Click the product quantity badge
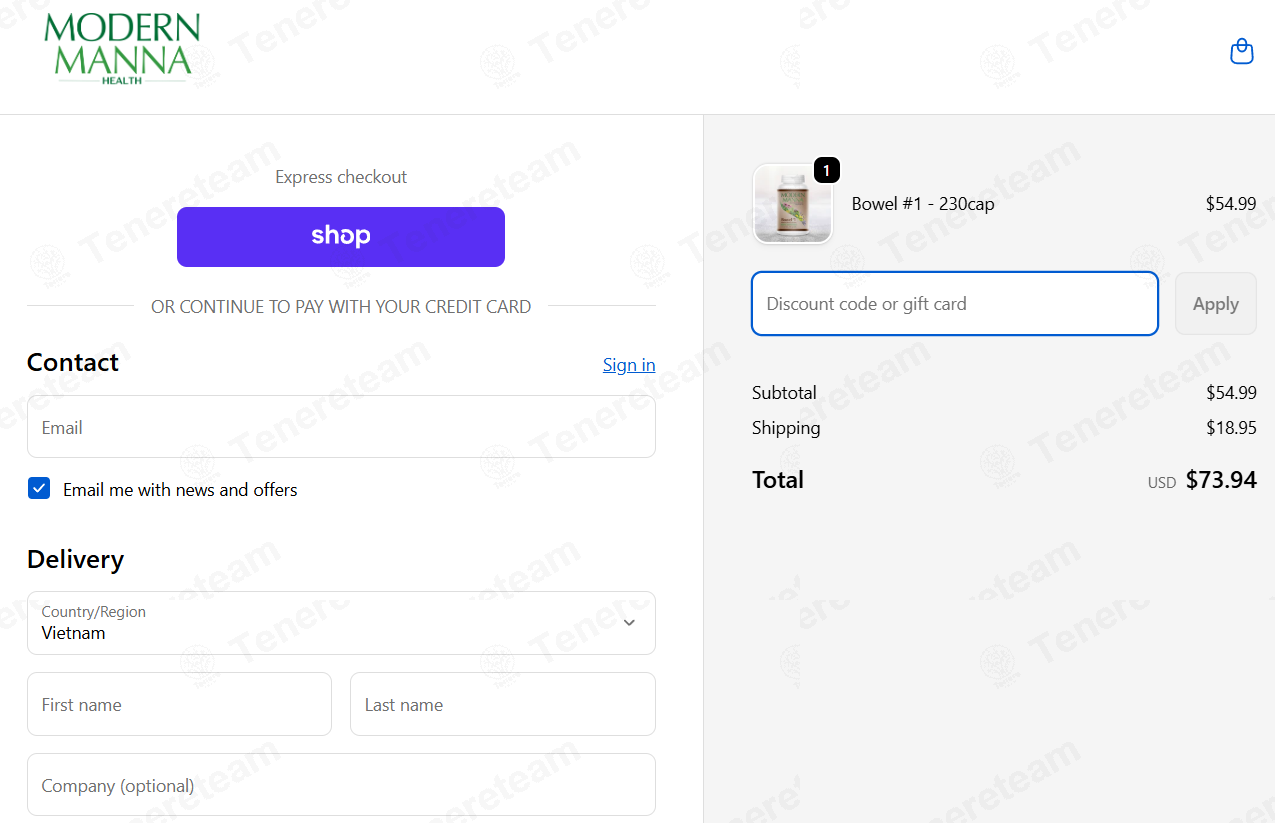The height and width of the screenshot is (823, 1275). click(x=826, y=171)
